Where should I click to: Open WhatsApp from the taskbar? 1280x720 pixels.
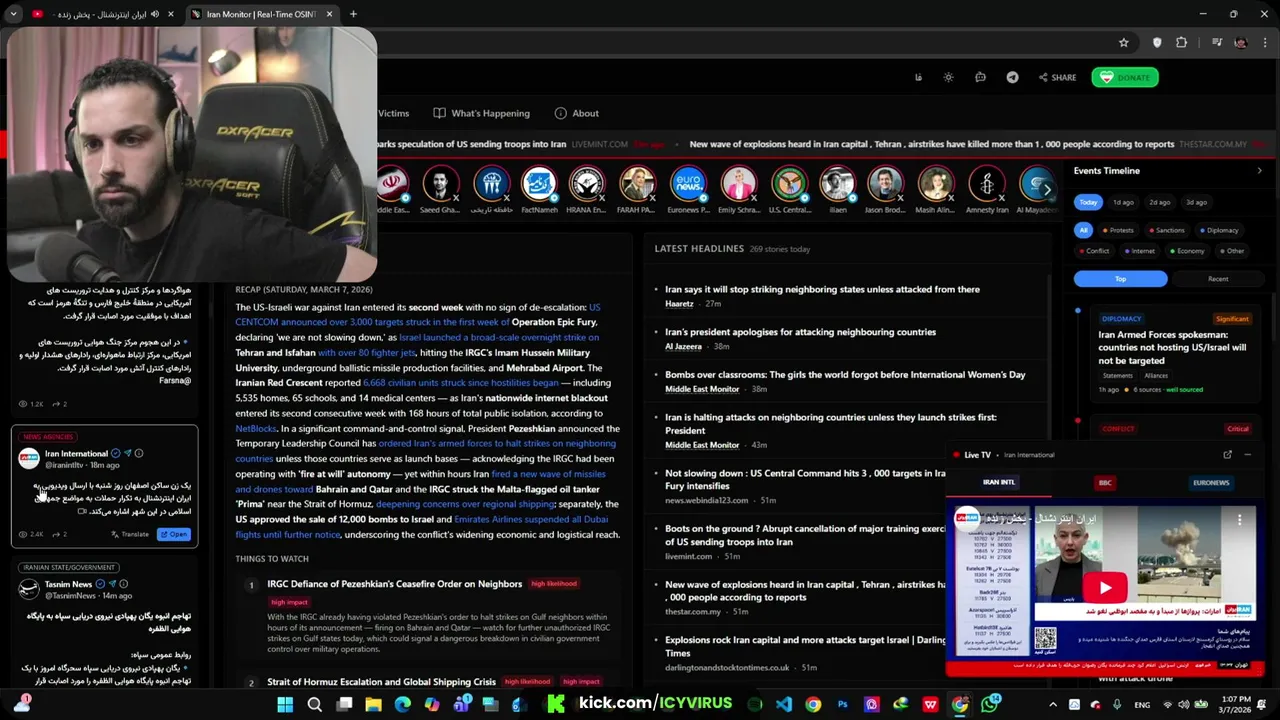click(x=989, y=705)
